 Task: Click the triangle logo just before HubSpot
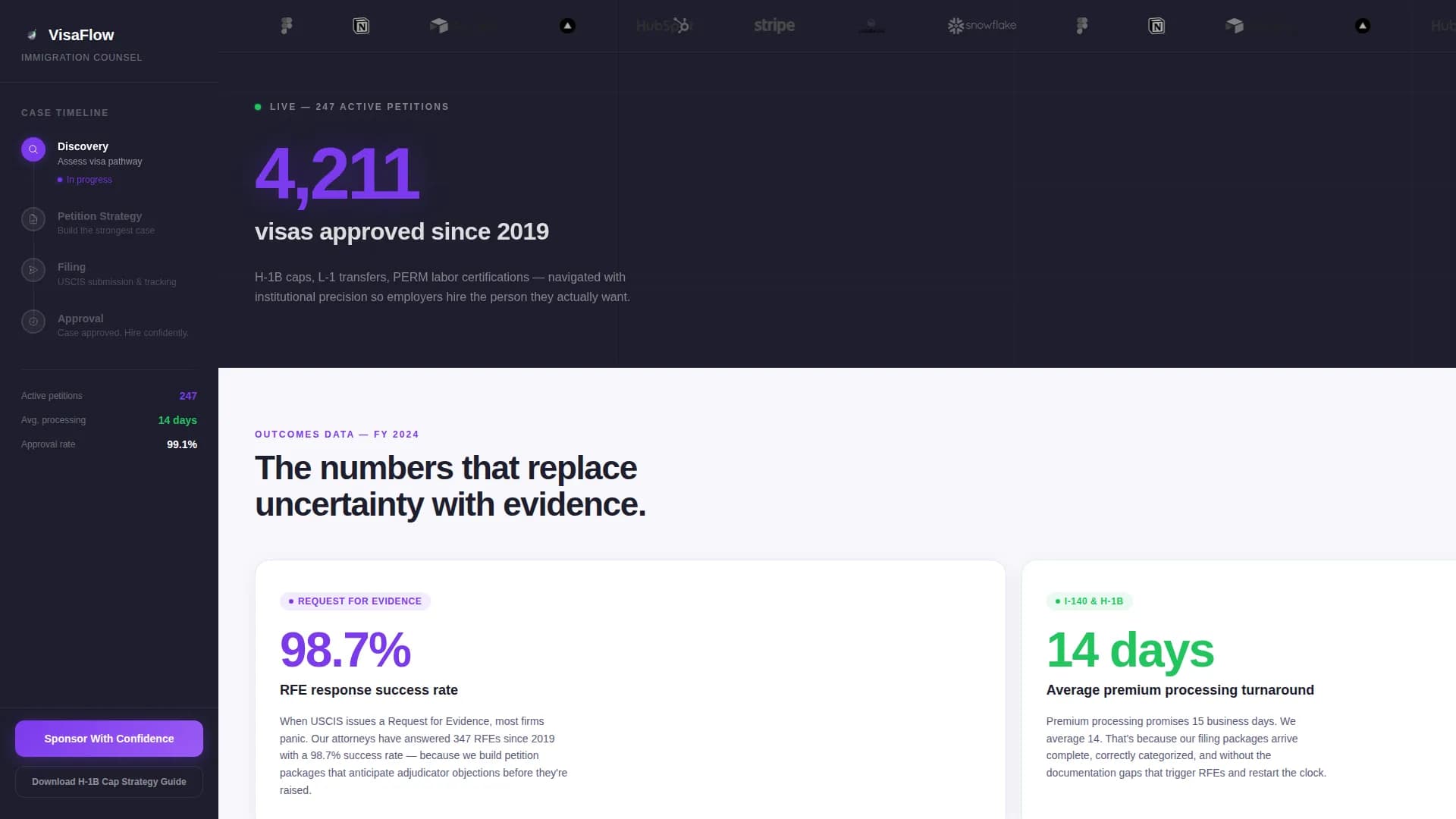(567, 26)
